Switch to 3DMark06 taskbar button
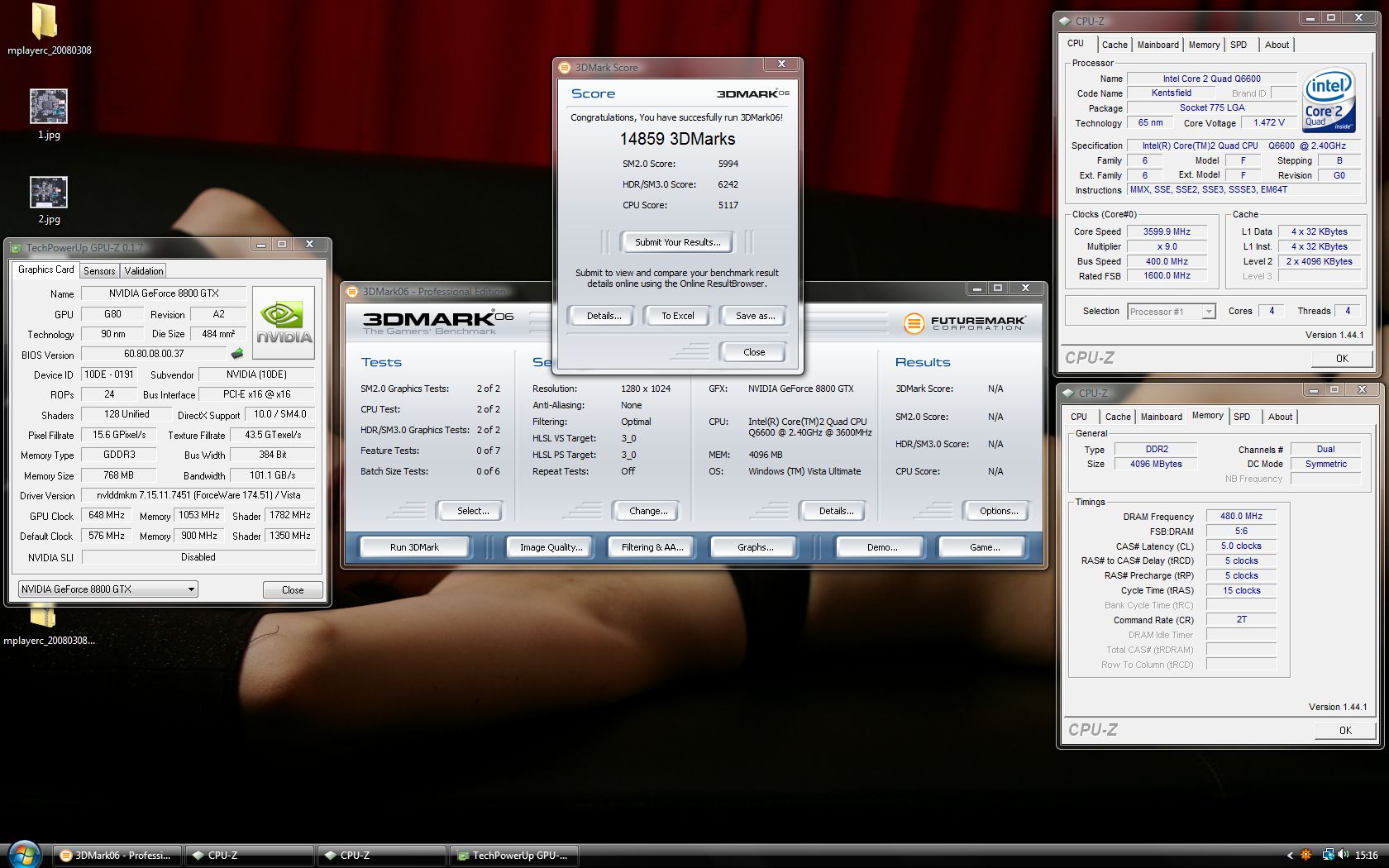 pyautogui.click(x=118, y=856)
